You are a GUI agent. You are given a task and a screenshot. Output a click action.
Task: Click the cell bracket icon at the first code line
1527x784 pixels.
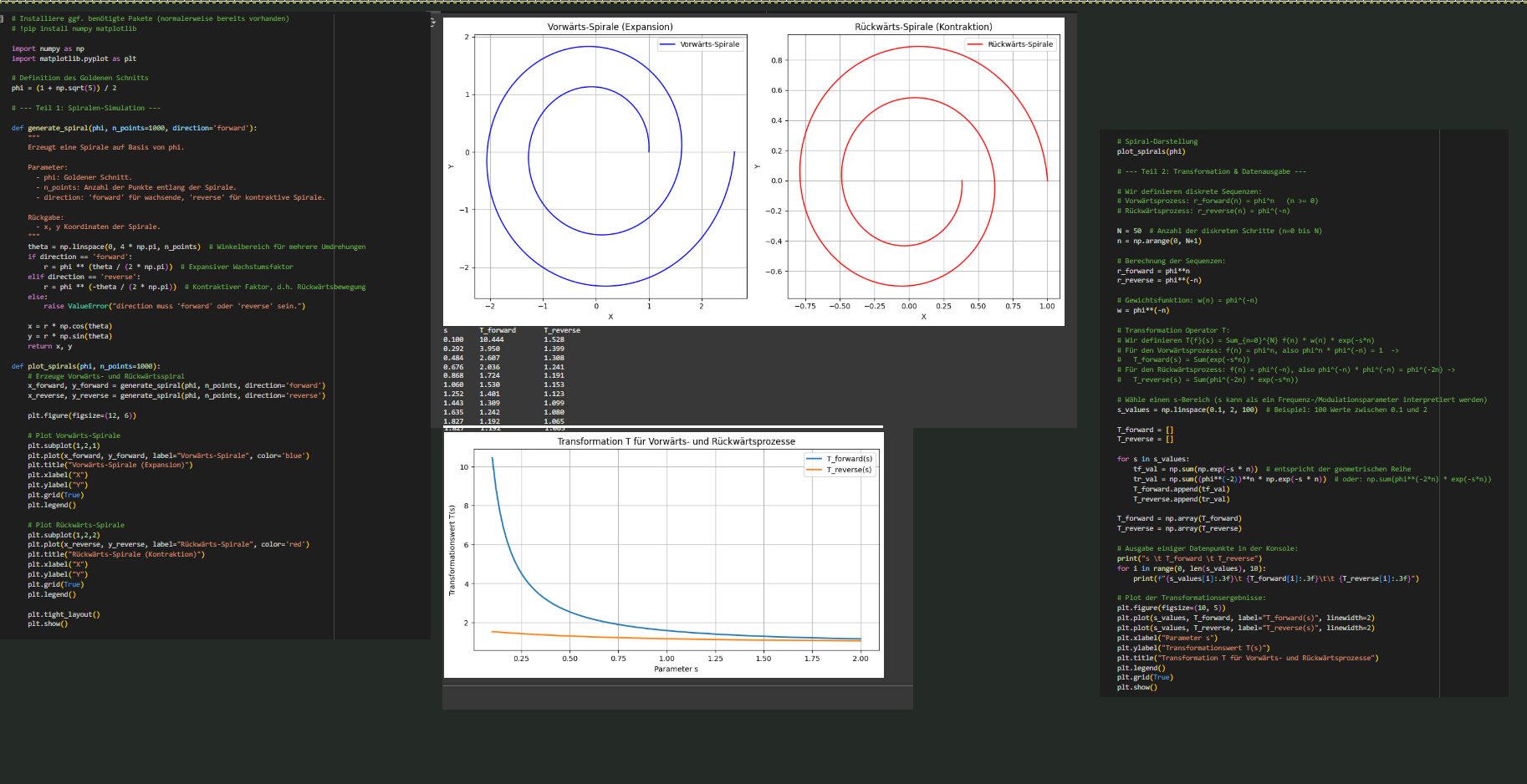pos(3,18)
